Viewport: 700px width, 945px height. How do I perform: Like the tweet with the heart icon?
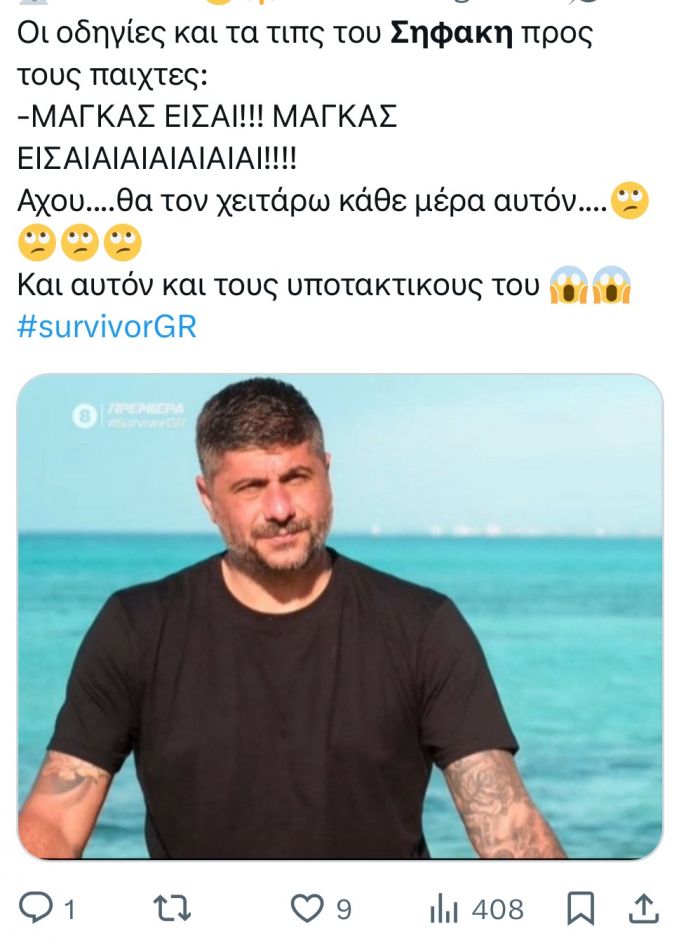pyautogui.click(x=307, y=908)
